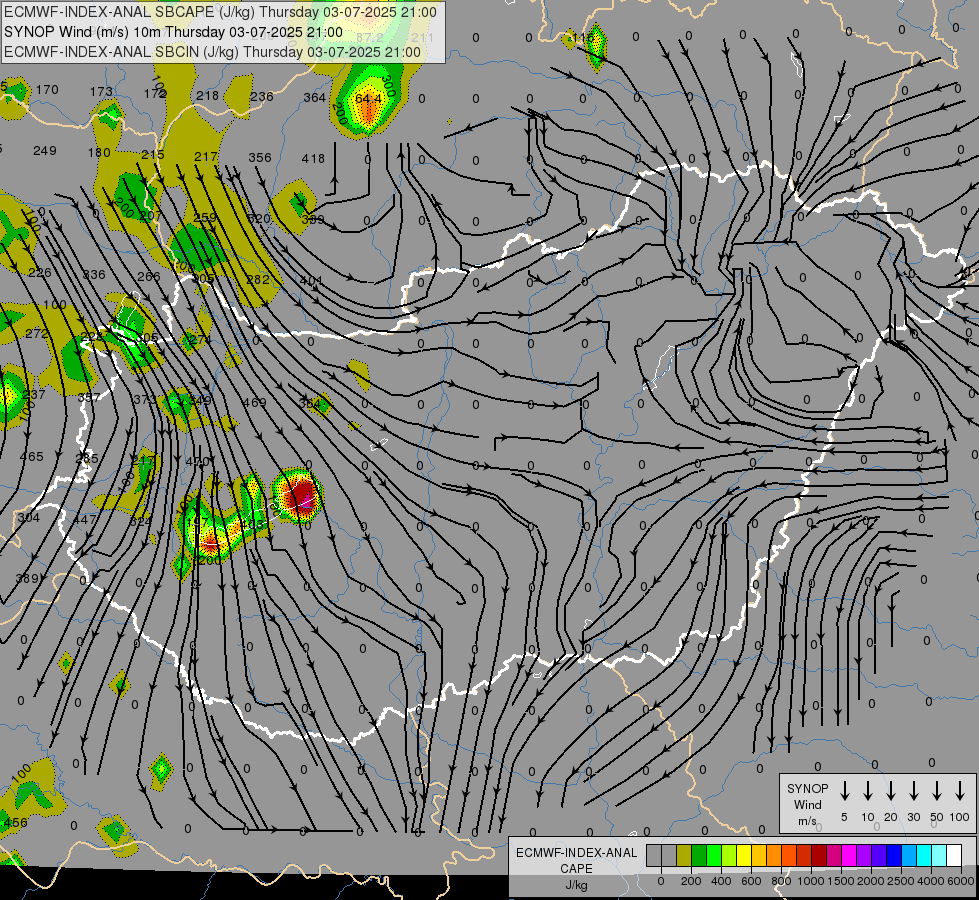
Task: Click the 401 value on the map
Action: point(311,281)
